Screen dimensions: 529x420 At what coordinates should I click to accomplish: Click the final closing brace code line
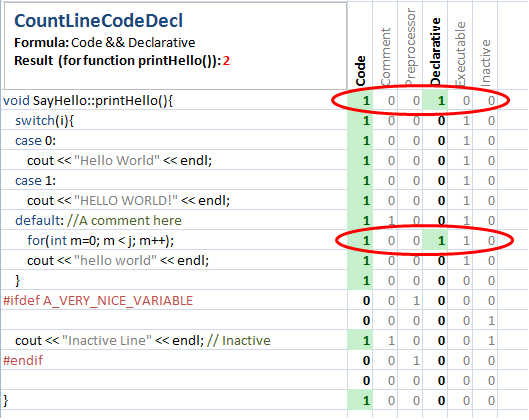[5, 401]
